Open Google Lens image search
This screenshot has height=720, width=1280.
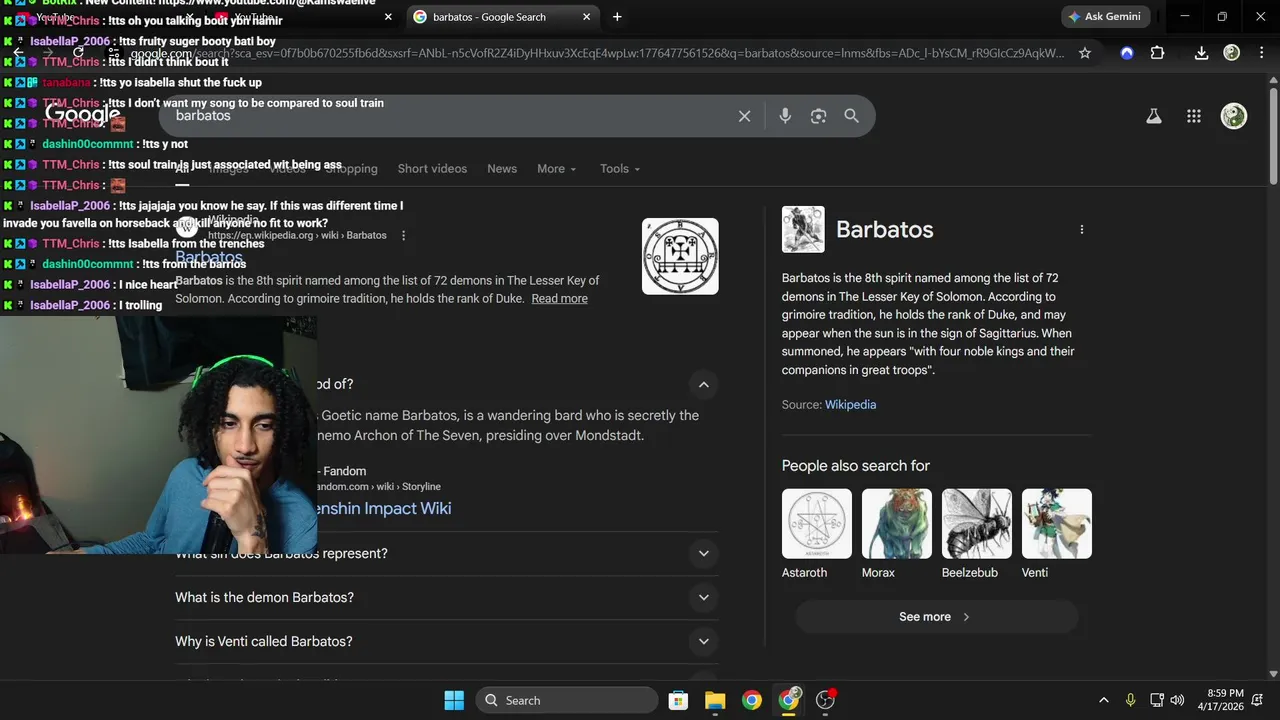[x=818, y=116]
